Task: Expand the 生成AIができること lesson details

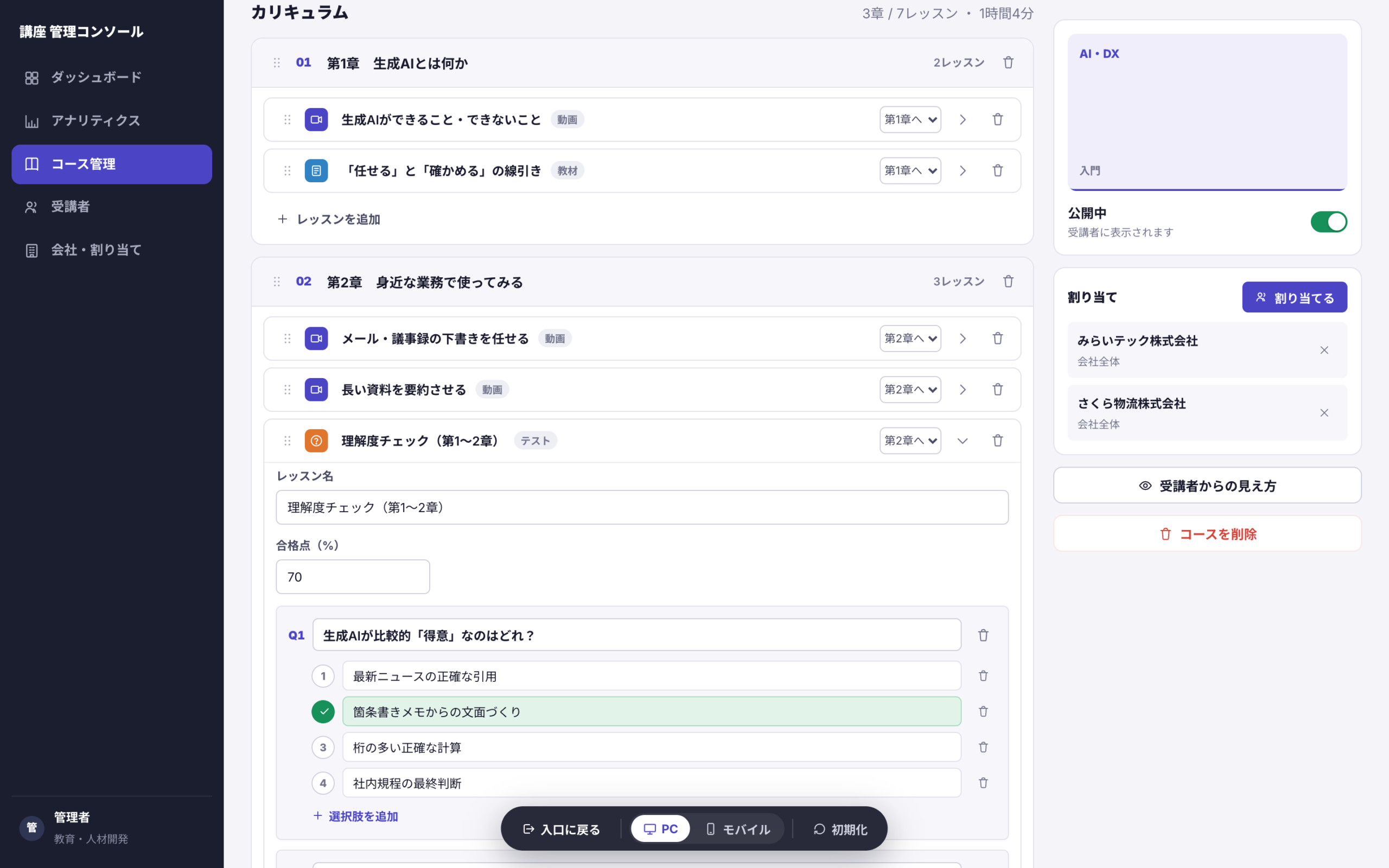Action: click(x=963, y=119)
